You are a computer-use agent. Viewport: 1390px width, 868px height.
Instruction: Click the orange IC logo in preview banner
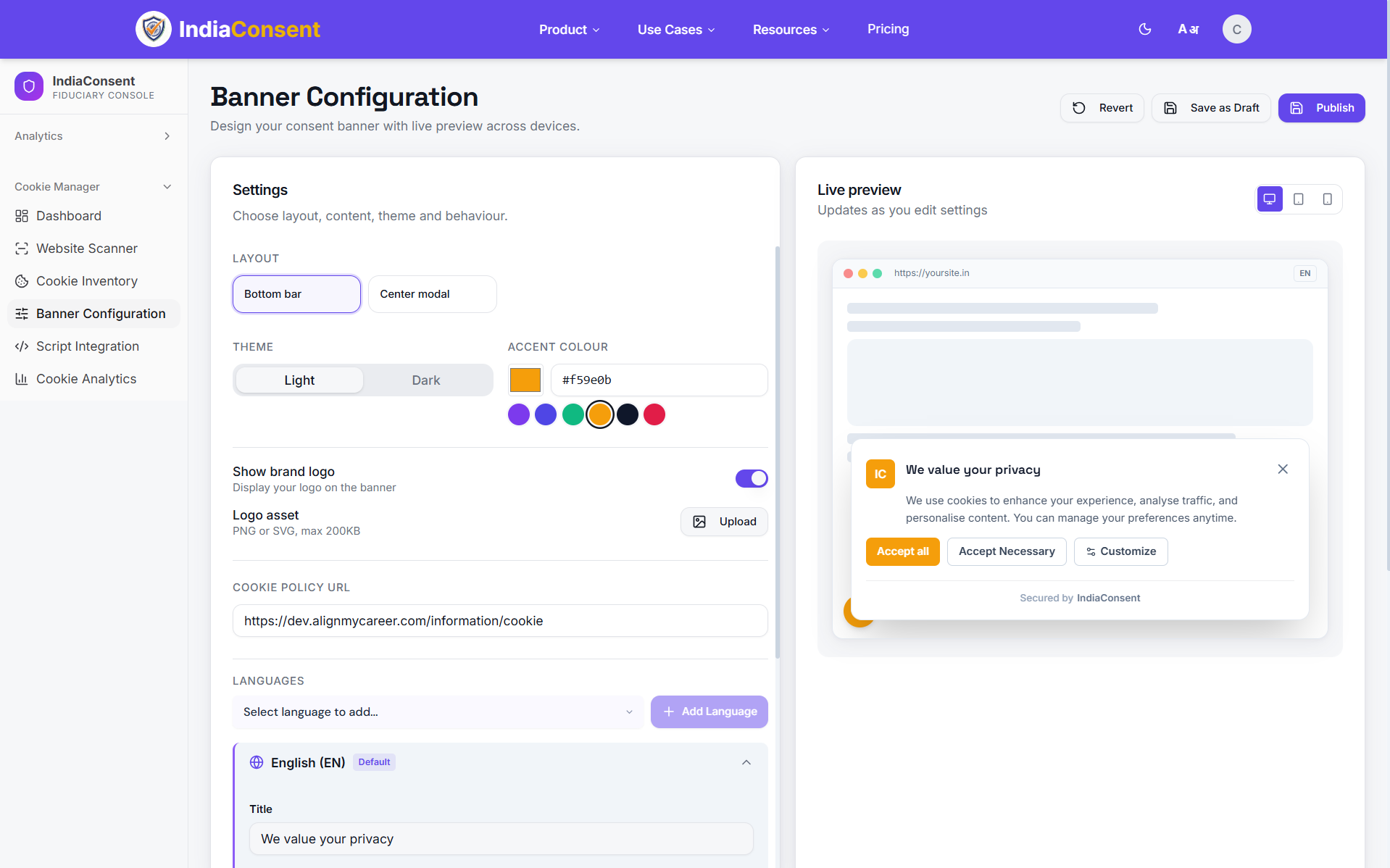coord(881,474)
